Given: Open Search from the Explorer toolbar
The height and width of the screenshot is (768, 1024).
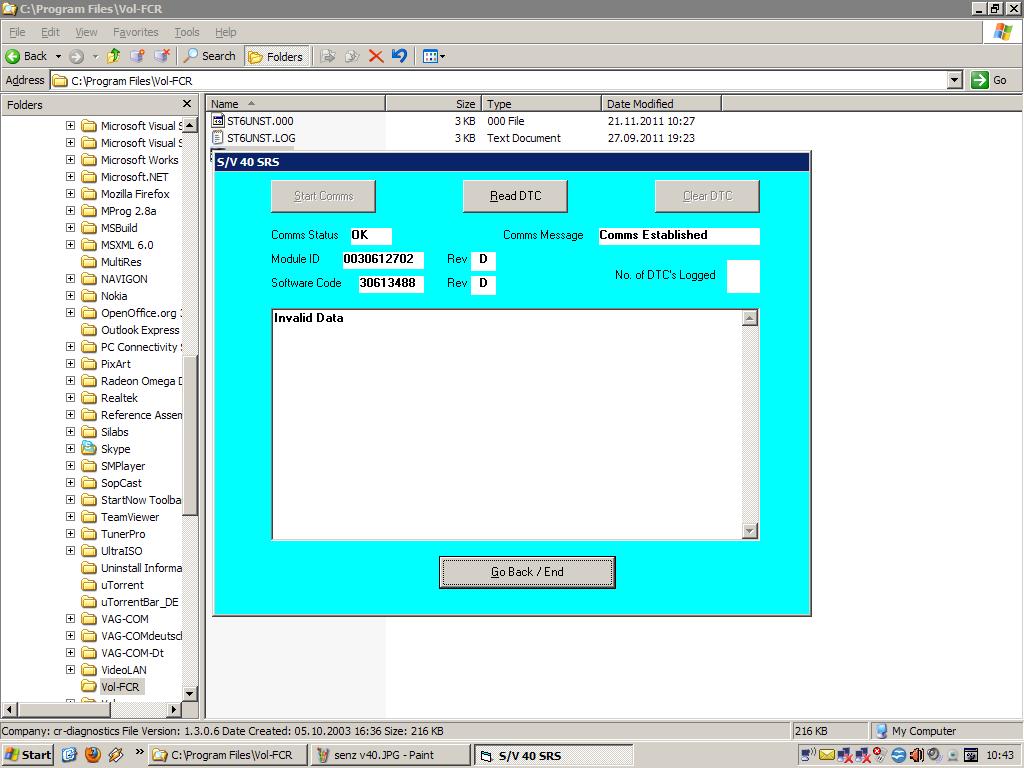Looking at the screenshot, I should tap(210, 56).
